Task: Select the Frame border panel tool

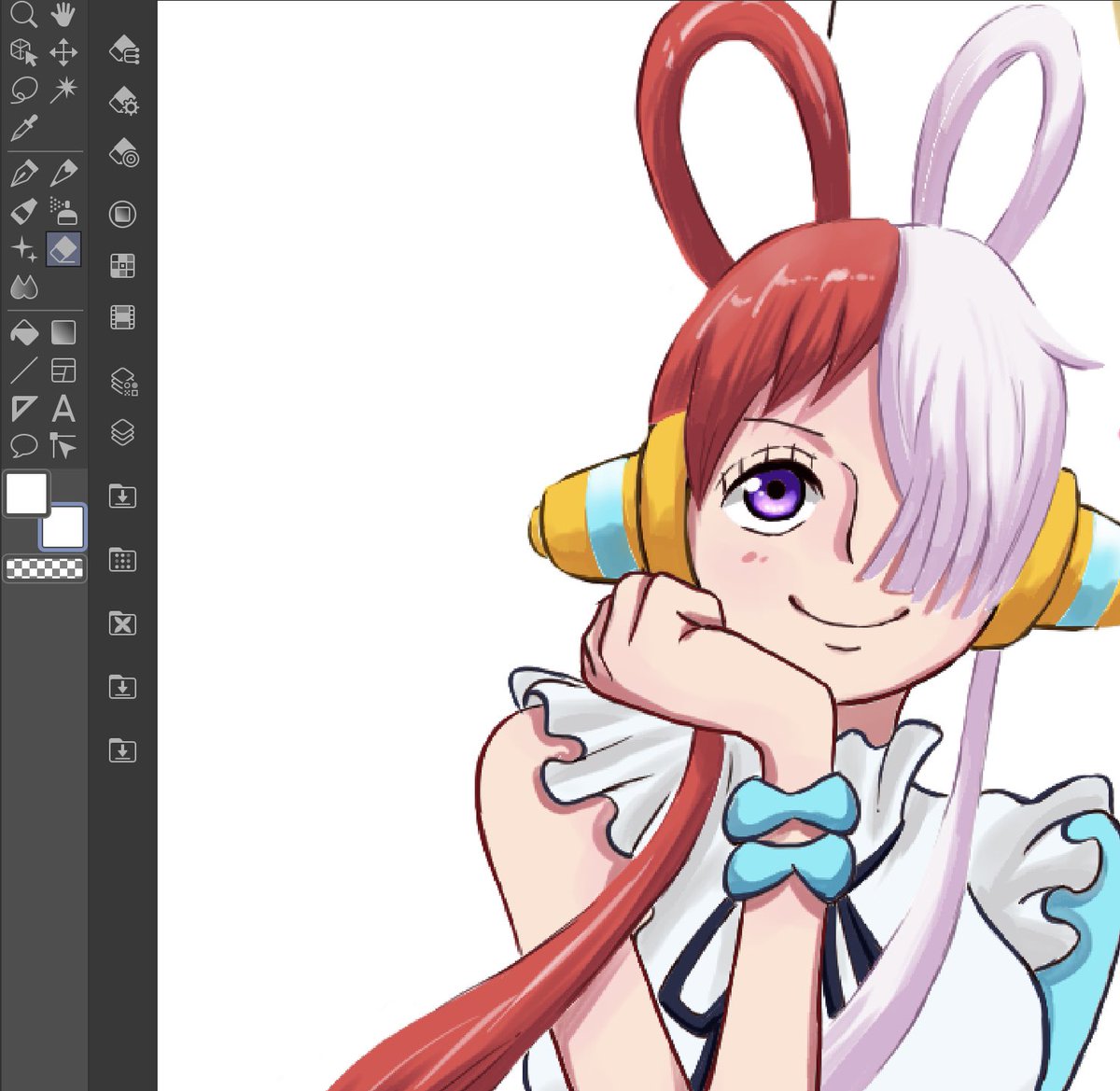Action: pyautogui.click(x=63, y=371)
